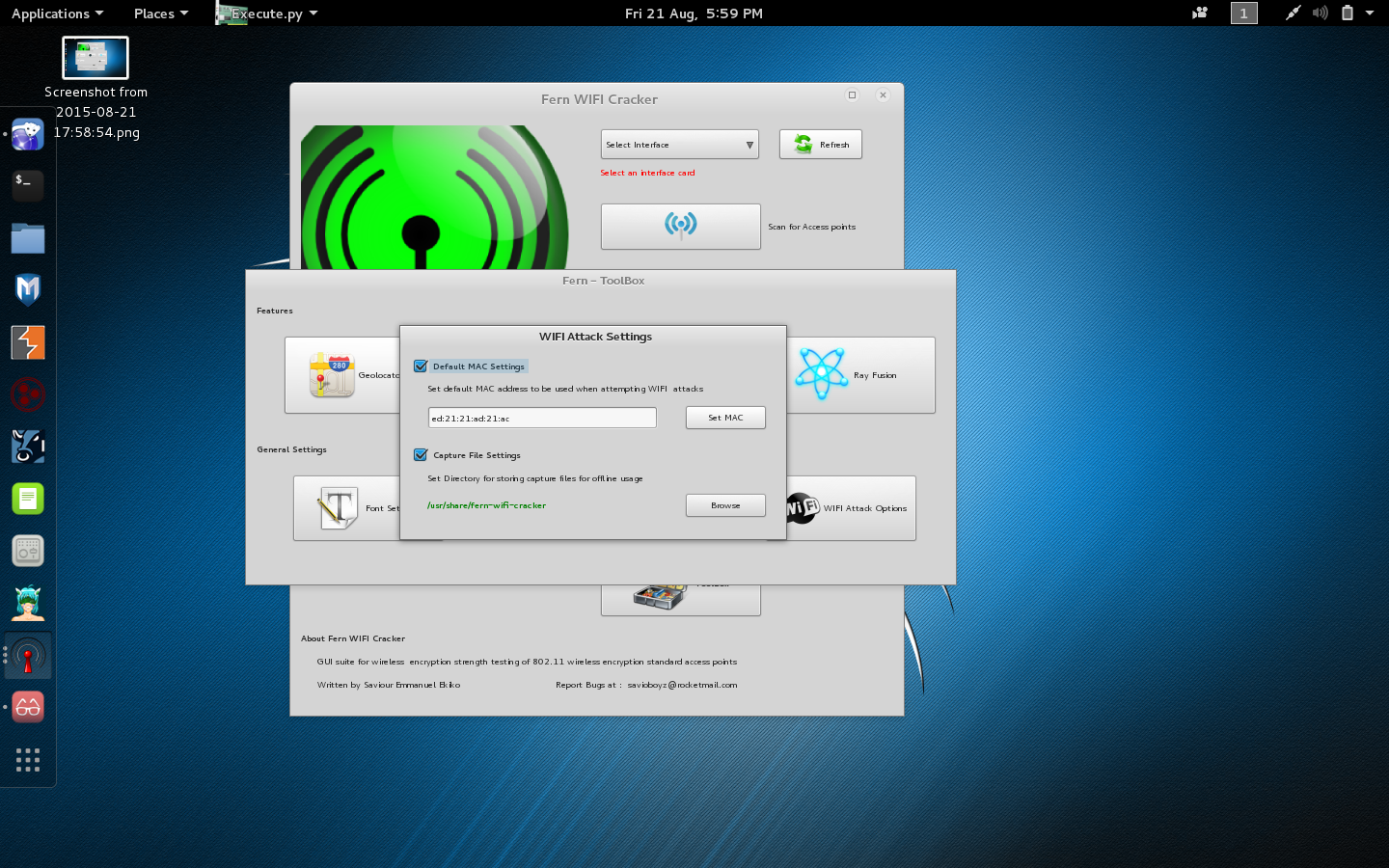The height and width of the screenshot is (868, 1389).
Task: Open the Files folder in dock
Action: tap(27, 238)
